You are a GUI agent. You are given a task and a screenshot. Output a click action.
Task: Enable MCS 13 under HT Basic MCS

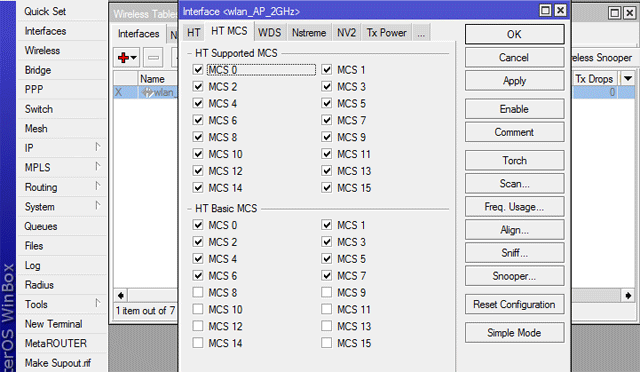tap(327, 326)
